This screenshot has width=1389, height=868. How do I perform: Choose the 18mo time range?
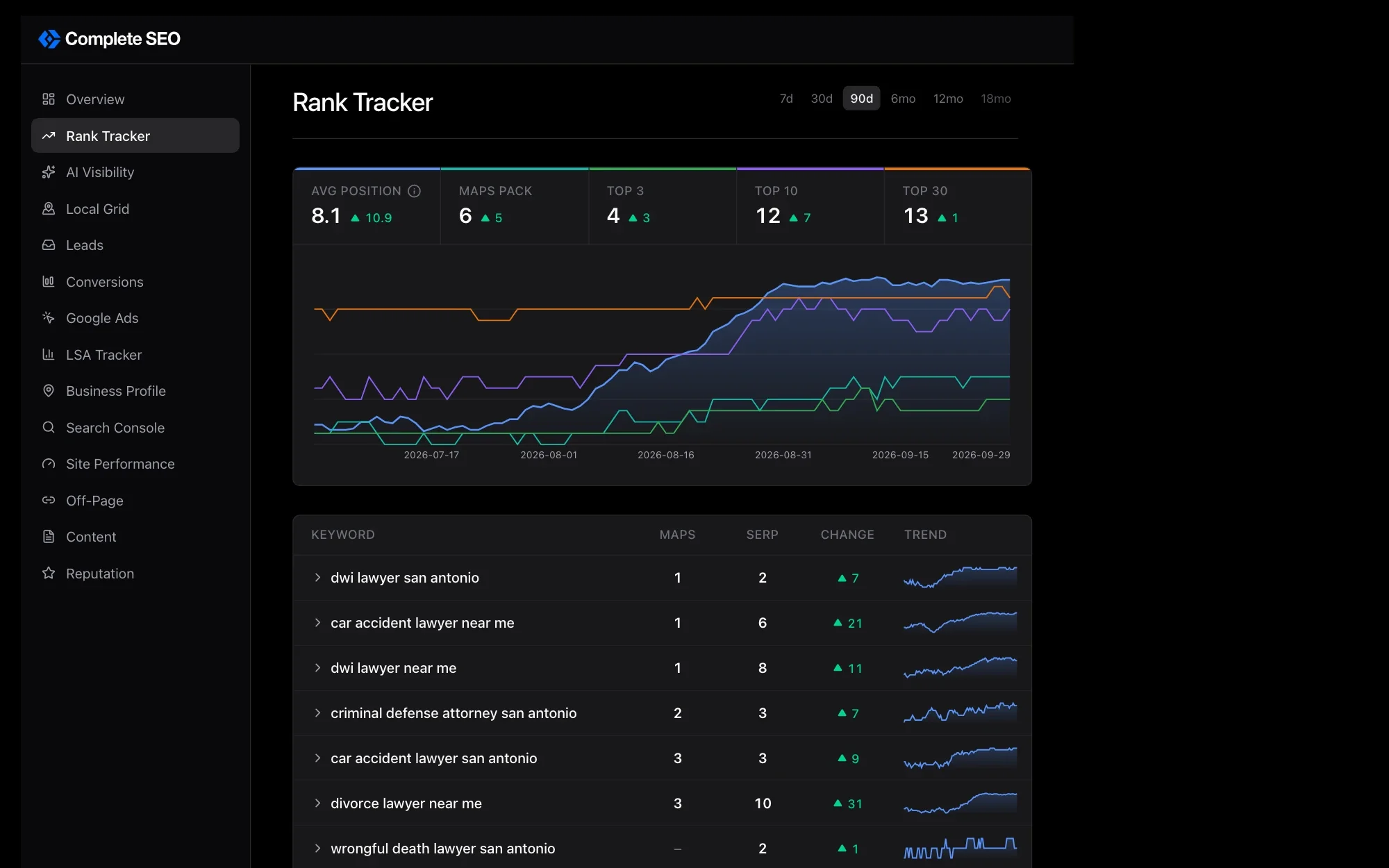pos(995,99)
